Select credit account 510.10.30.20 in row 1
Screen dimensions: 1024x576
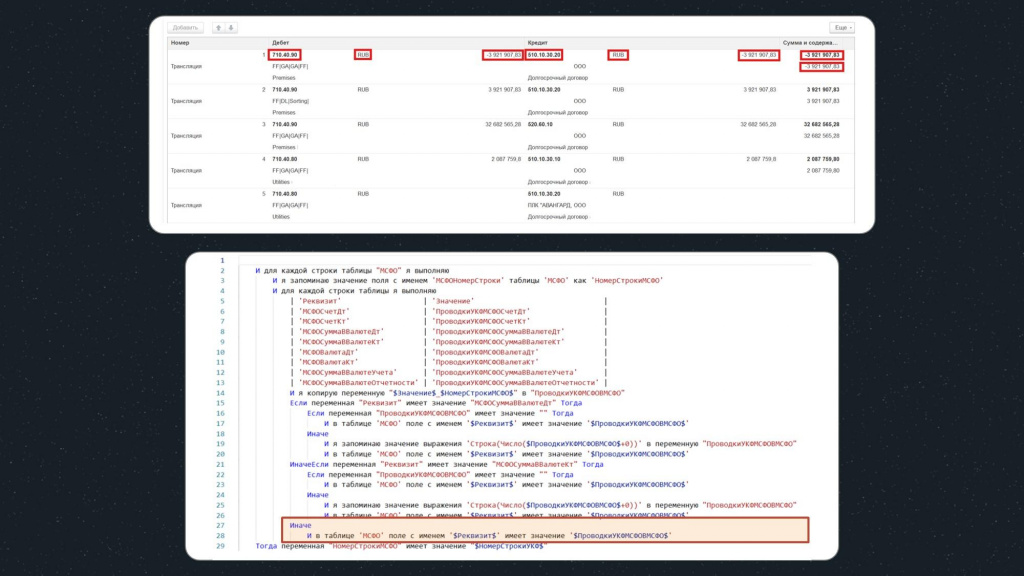point(544,55)
